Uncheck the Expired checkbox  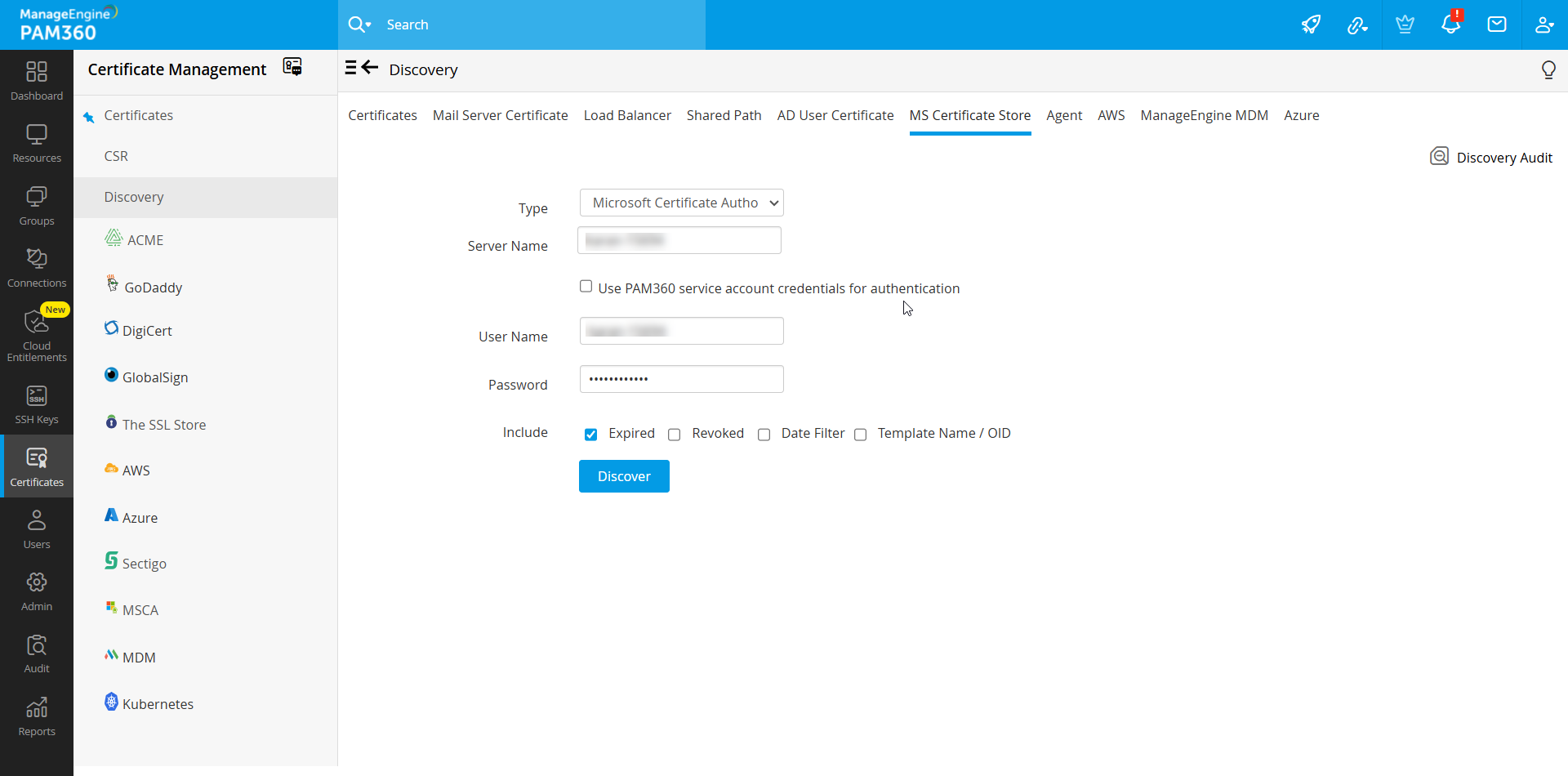pyautogui.click(x=590, y=435)
